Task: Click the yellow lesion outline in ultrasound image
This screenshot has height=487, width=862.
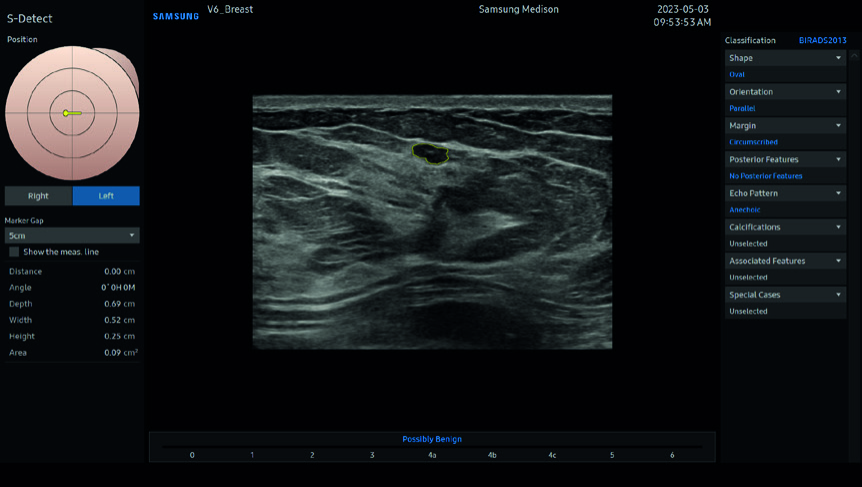Action: pyautogui.click(x=431, y=153)
